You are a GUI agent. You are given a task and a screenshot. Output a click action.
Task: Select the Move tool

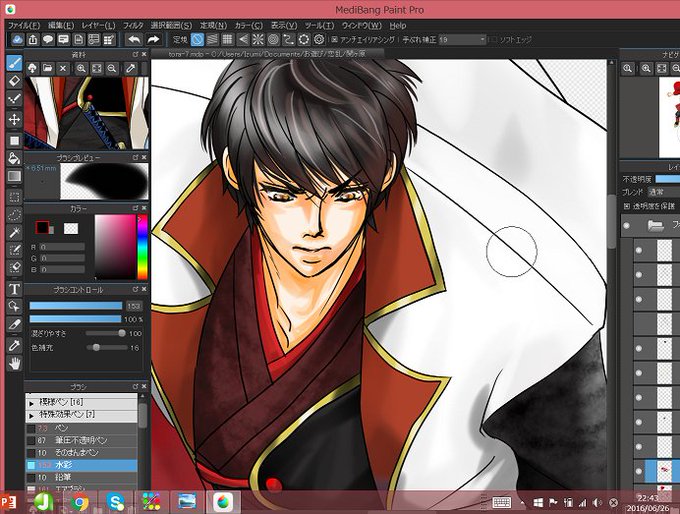(x=14, y=120)
